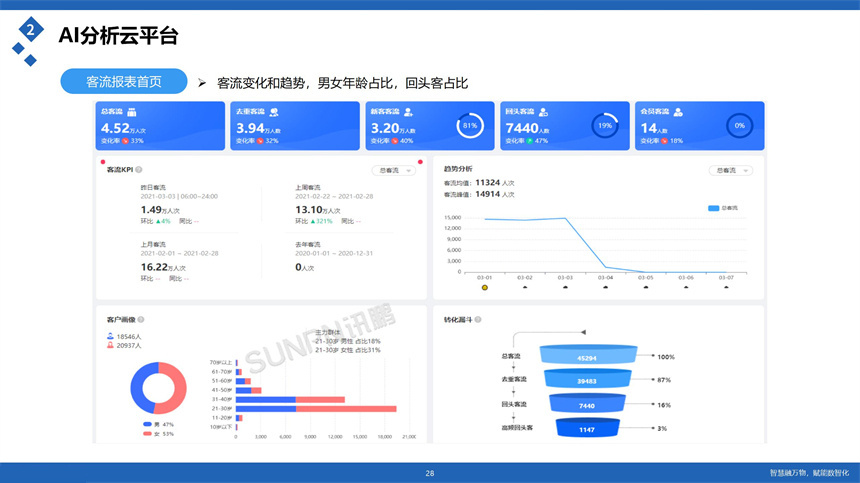Image resolution: width=860 pixels, height=483 pixels.
Task: Click the 回头客流 card person icon
Action: (x=543, y=112)
